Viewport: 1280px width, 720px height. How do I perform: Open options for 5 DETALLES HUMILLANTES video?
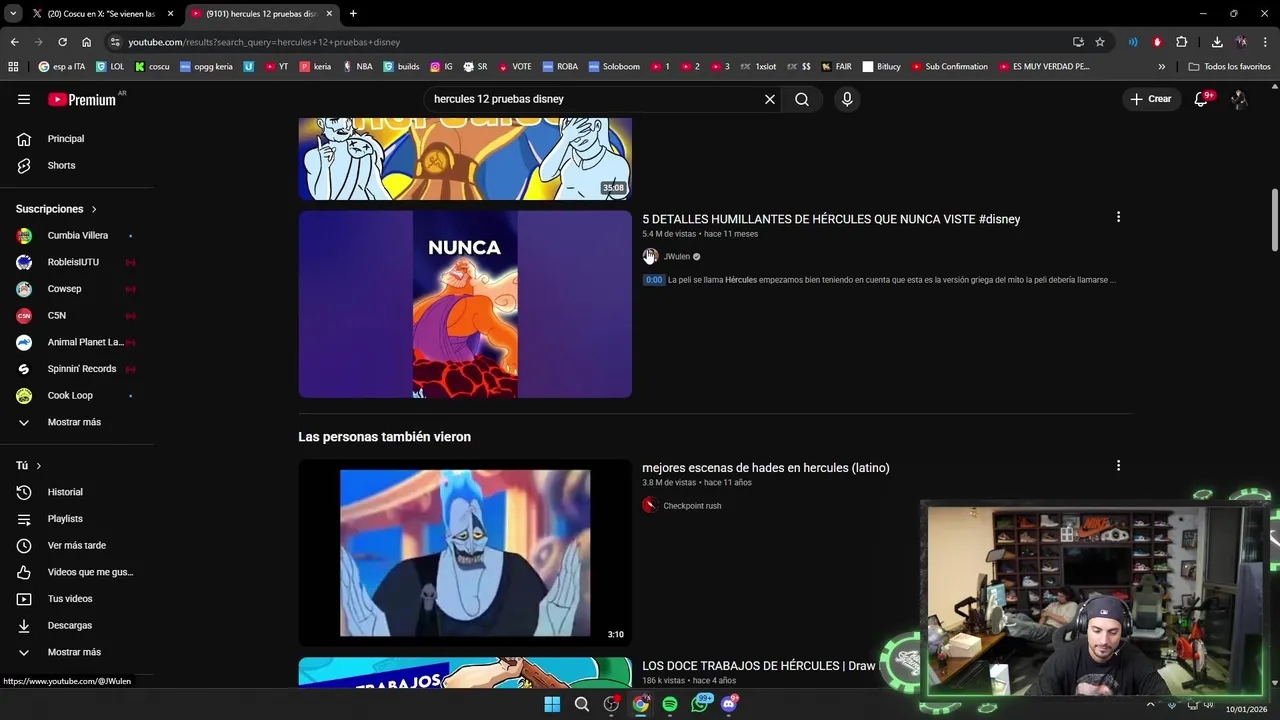pyautogui.click(x=1118, y=217)
